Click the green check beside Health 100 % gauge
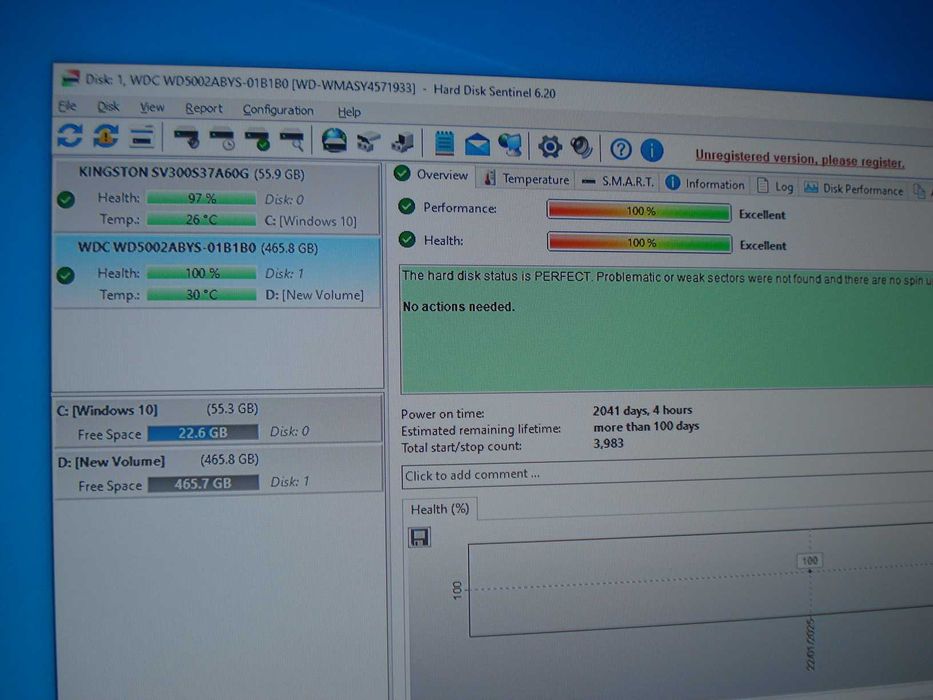Viewport: 933px width, 700px height. (407, 239)
